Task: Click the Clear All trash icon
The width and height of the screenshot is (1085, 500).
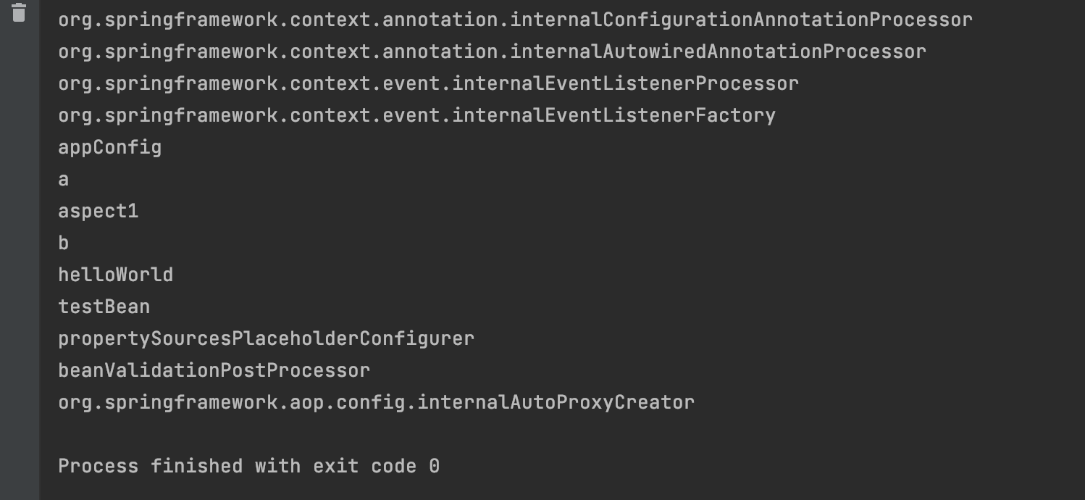Action: click(19, 14)
